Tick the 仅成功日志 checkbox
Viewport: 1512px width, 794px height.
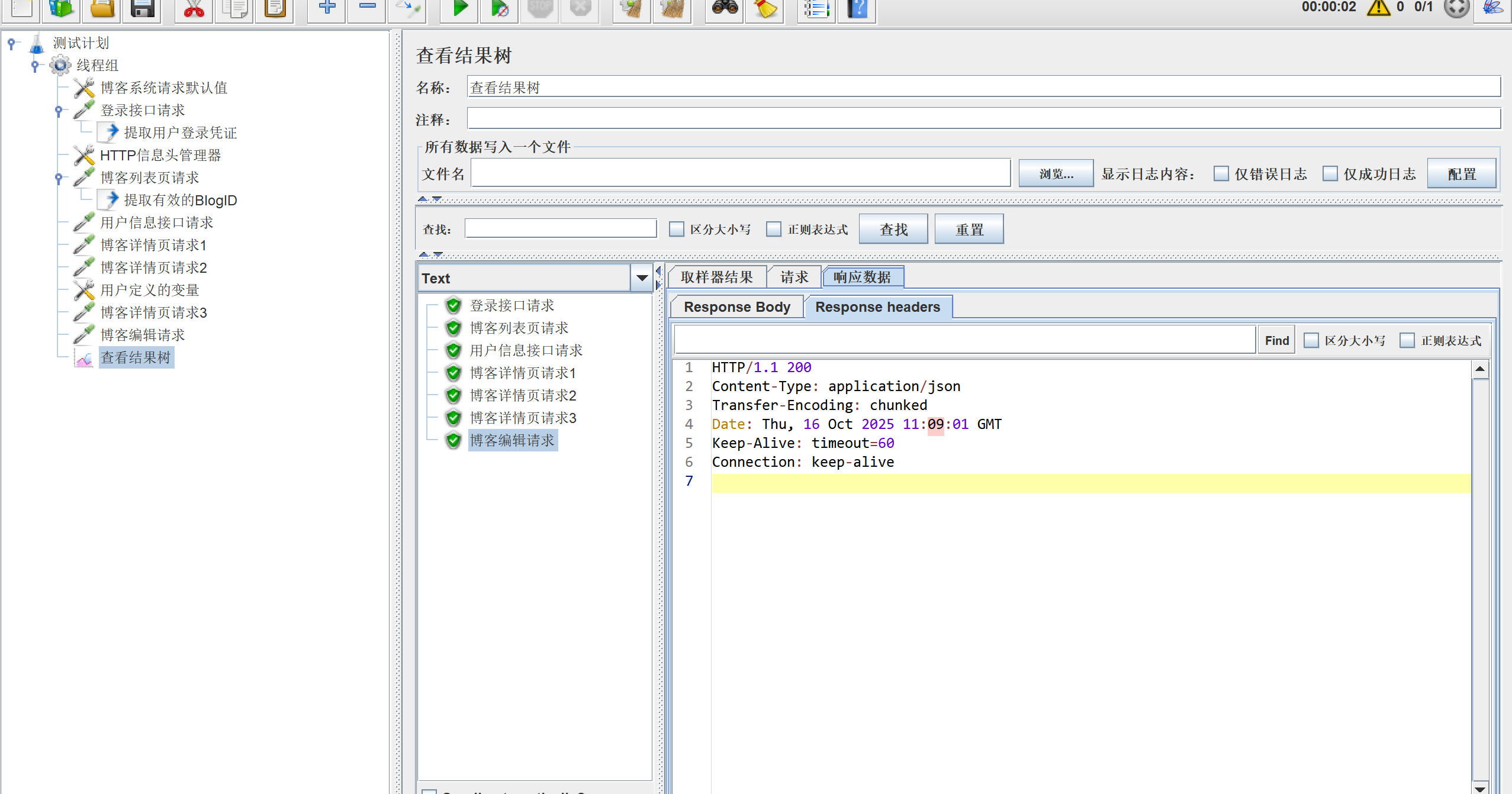coord(1330,174)
